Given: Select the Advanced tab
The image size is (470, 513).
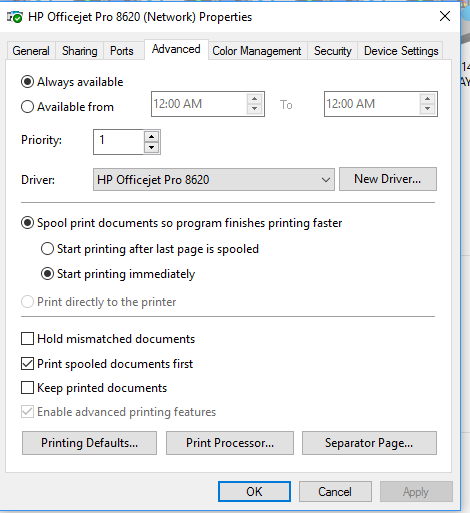Looking at the screenshot, I should [176, 49].
